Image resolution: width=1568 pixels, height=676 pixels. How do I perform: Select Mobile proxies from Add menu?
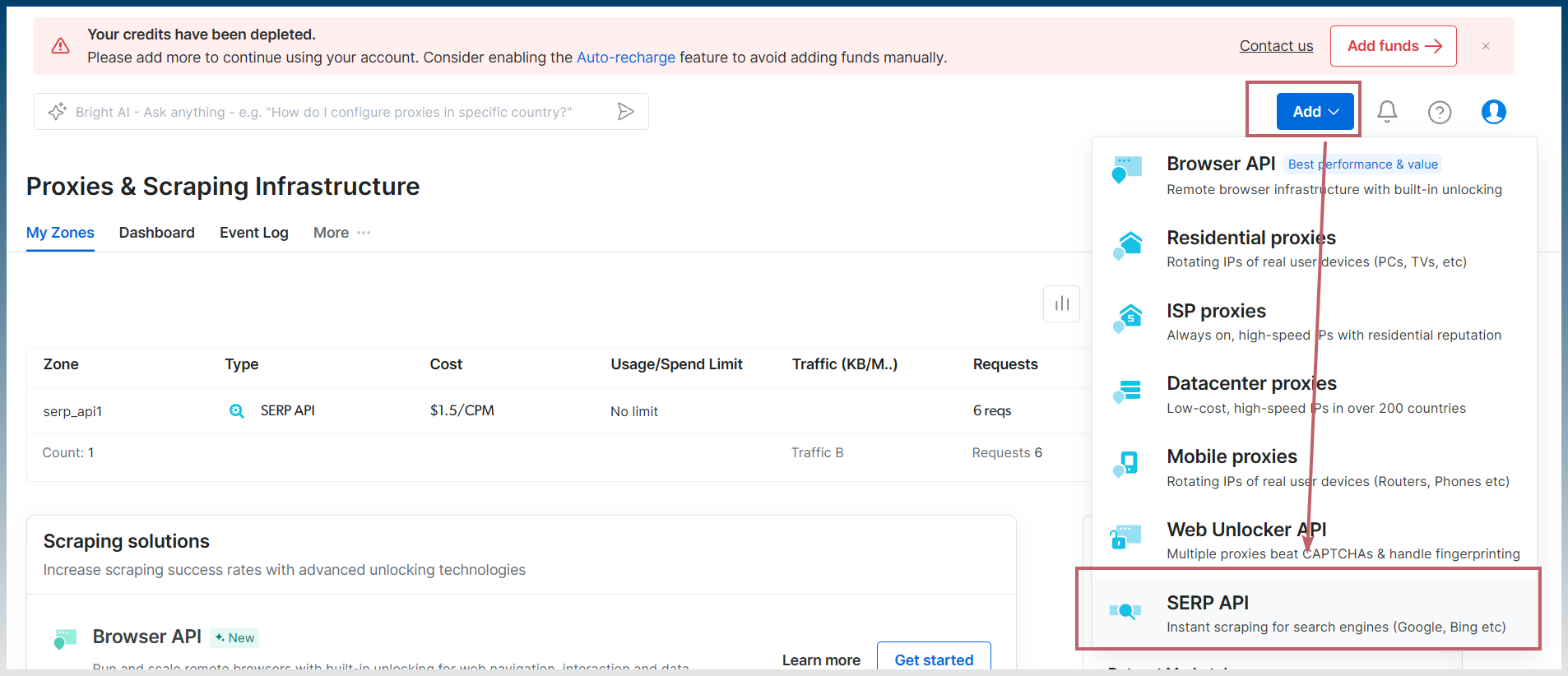point(1315,468)
